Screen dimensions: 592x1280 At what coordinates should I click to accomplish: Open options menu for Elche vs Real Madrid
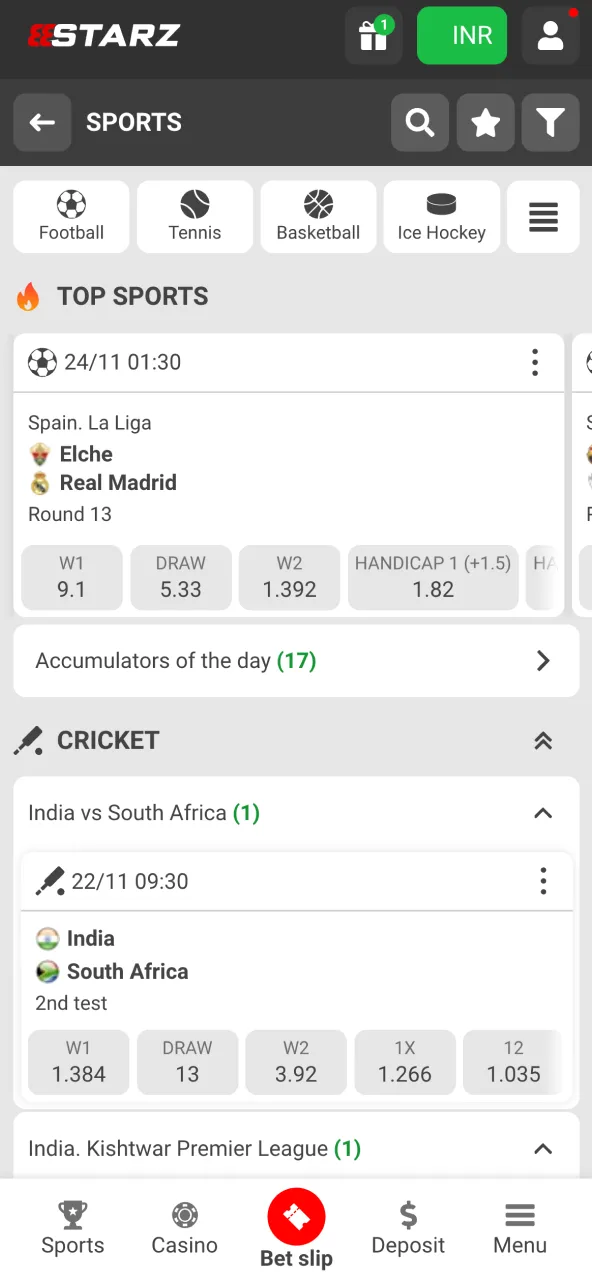click(535, 362)
